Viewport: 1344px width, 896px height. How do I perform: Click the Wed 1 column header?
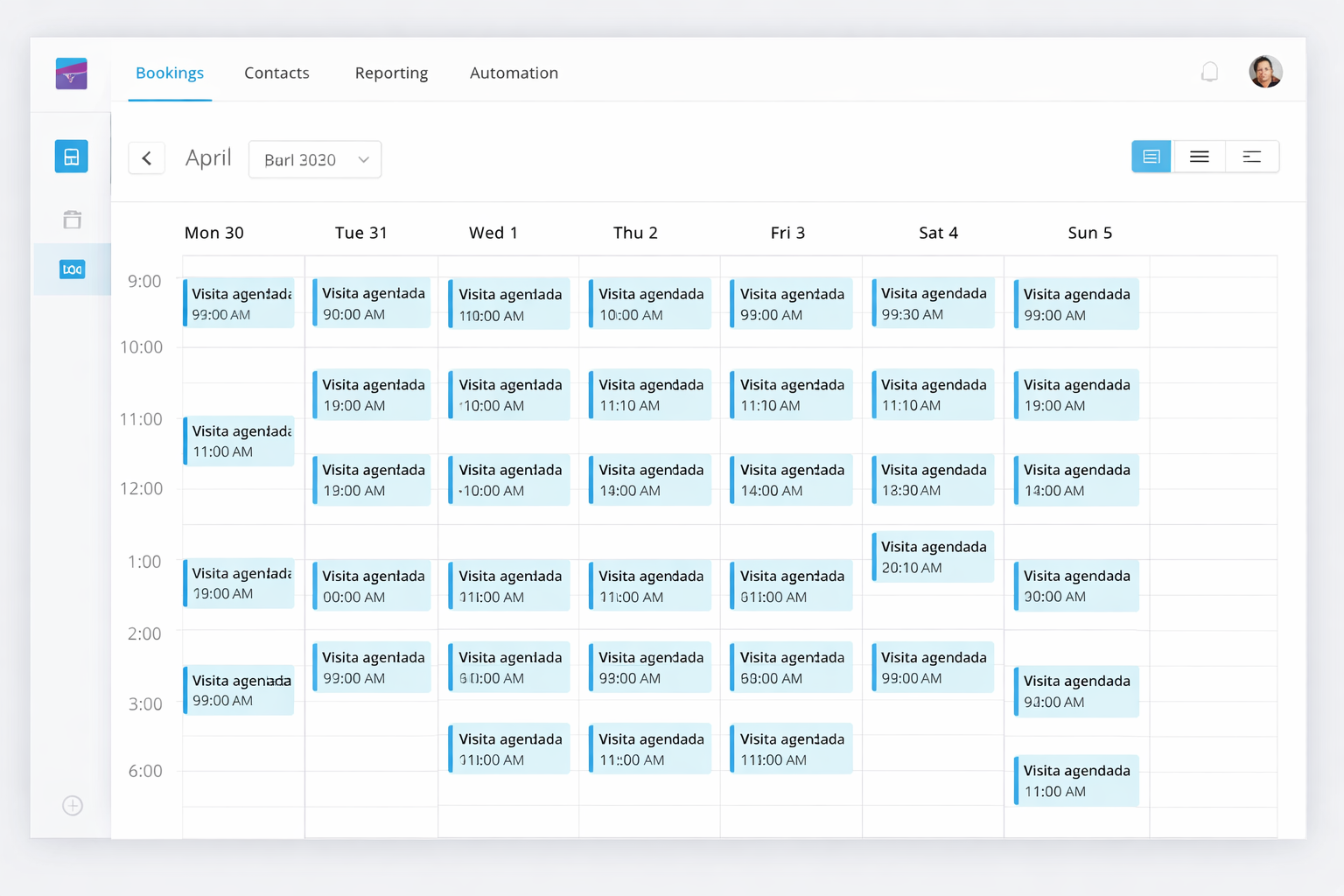493,233
